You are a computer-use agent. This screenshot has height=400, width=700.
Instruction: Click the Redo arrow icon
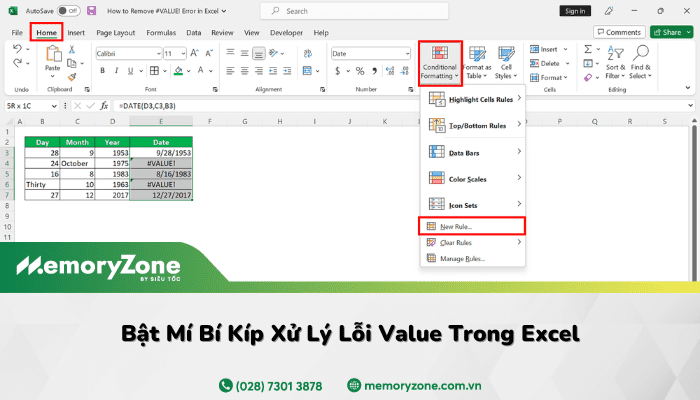17,63
